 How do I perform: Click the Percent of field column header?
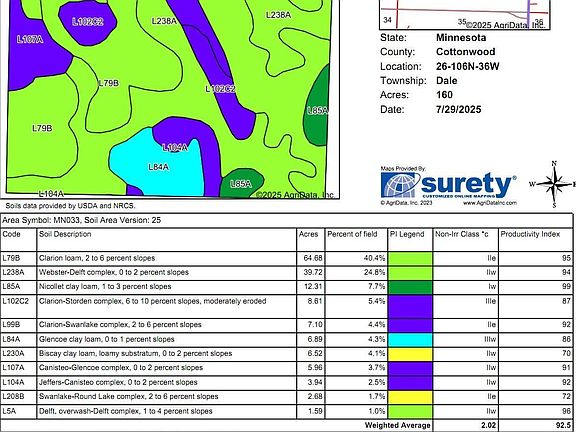(x=352, y=234)
